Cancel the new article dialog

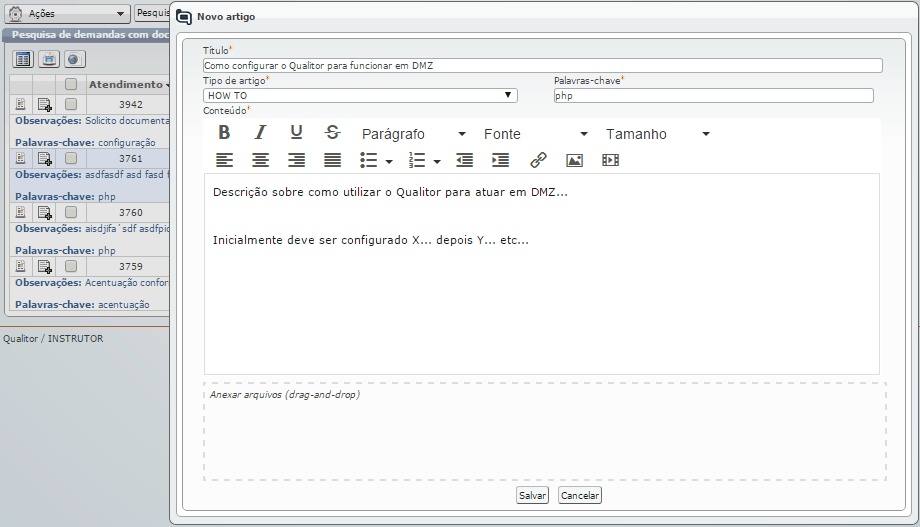(580, 496)
